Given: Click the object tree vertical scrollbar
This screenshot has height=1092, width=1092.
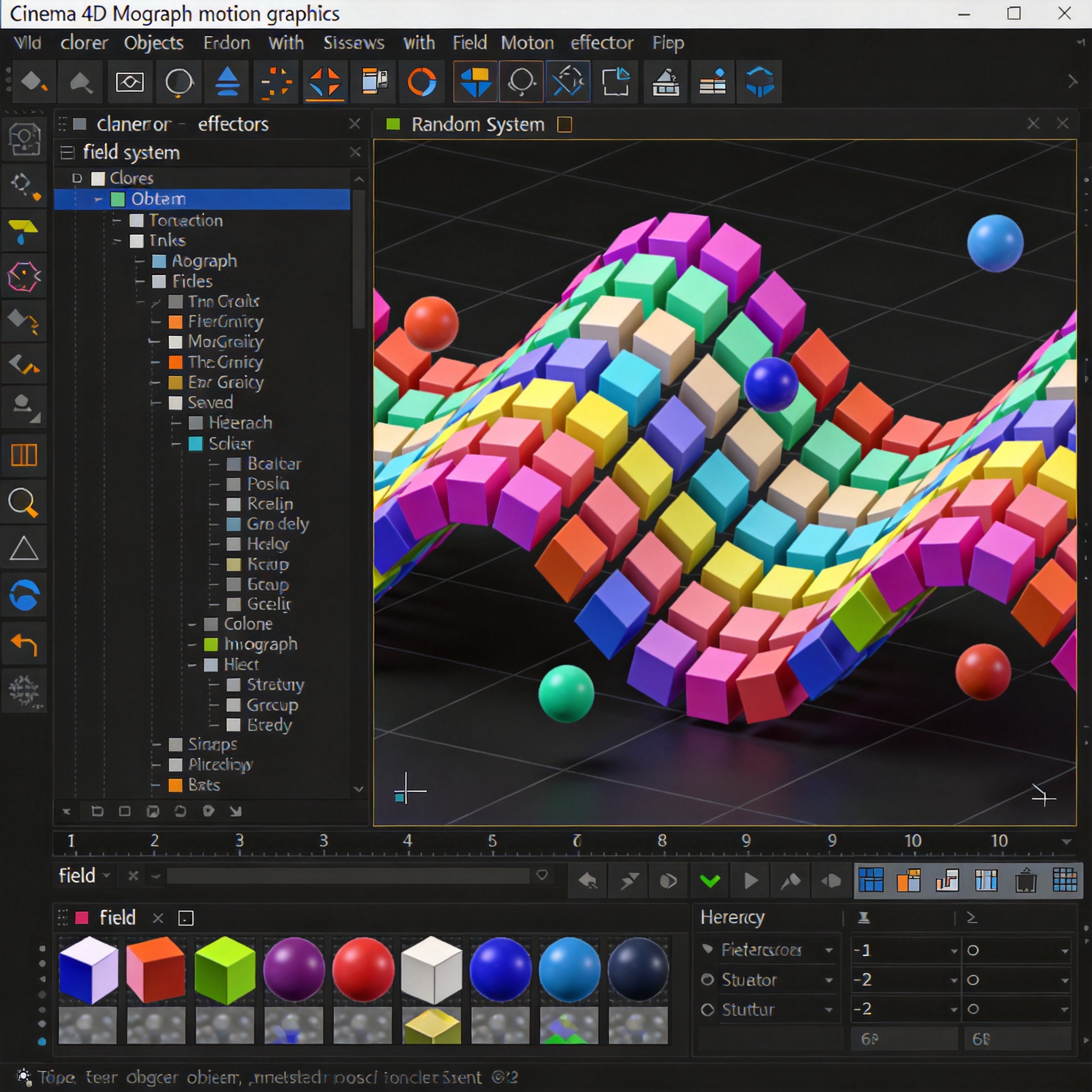Looking at the screenshot, I should coord(358,259).
